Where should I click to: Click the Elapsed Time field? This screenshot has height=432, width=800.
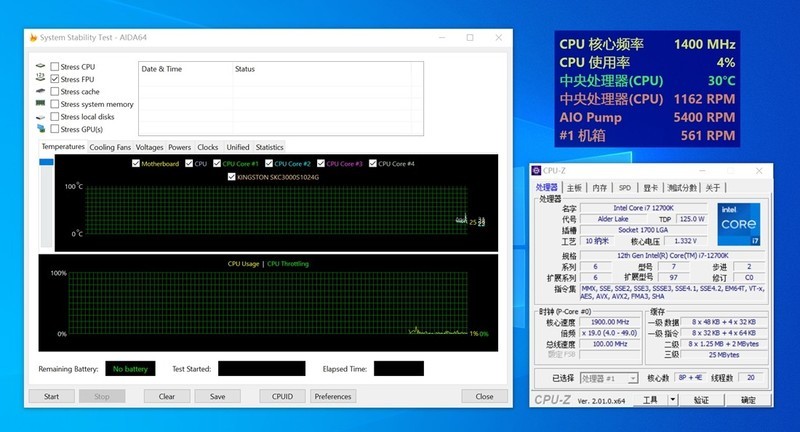(x=398, y=368)
